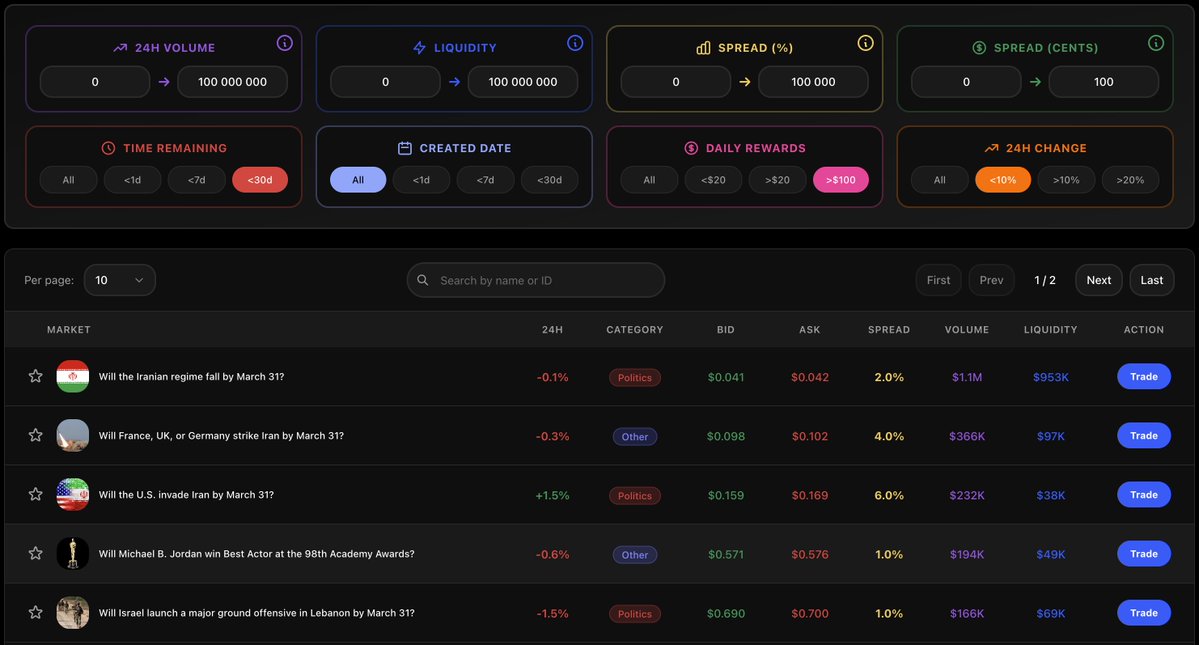The height and width of the screenshot is (645, 1199).
Task: Open the Spread (Cents) info icon
Action: (1156, 43)
